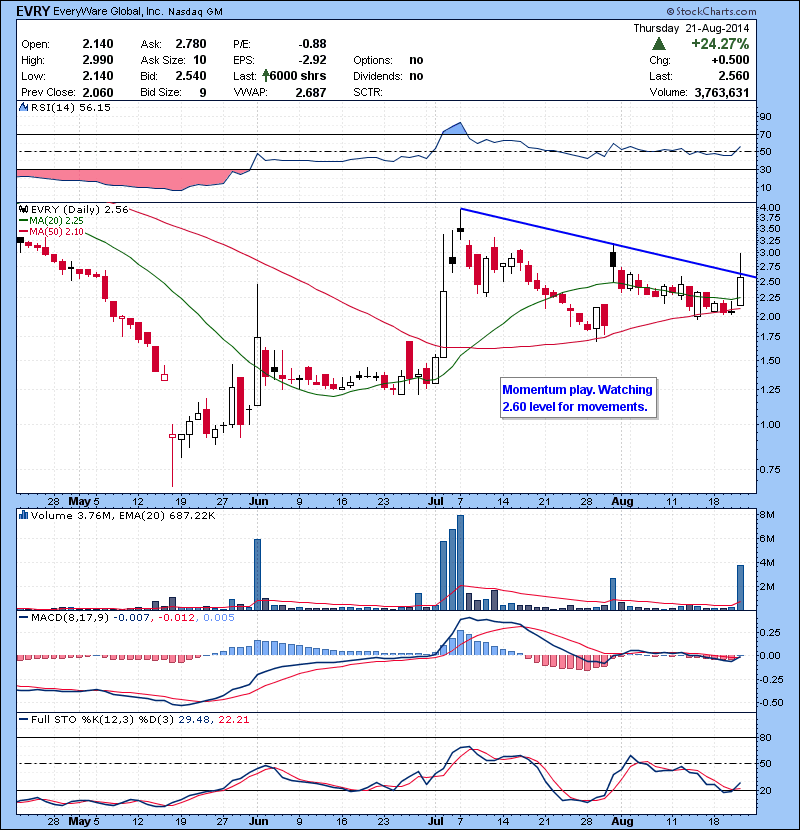
Task: Click the Ask Size value 10
Action: pyautogui.click(x=200, y=60)
